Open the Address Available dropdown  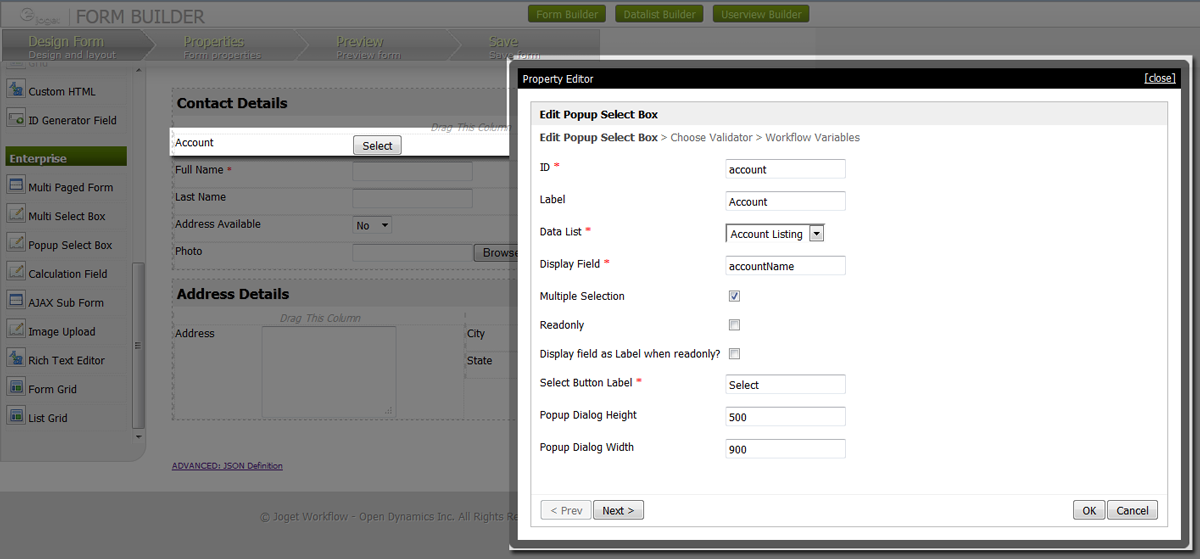pos(372,226)
